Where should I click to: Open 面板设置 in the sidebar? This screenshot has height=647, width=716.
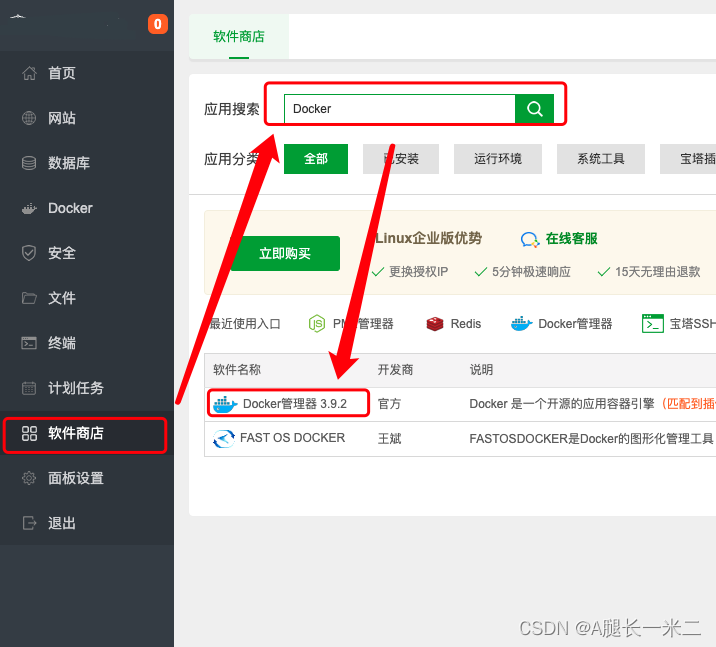[87, 478]
